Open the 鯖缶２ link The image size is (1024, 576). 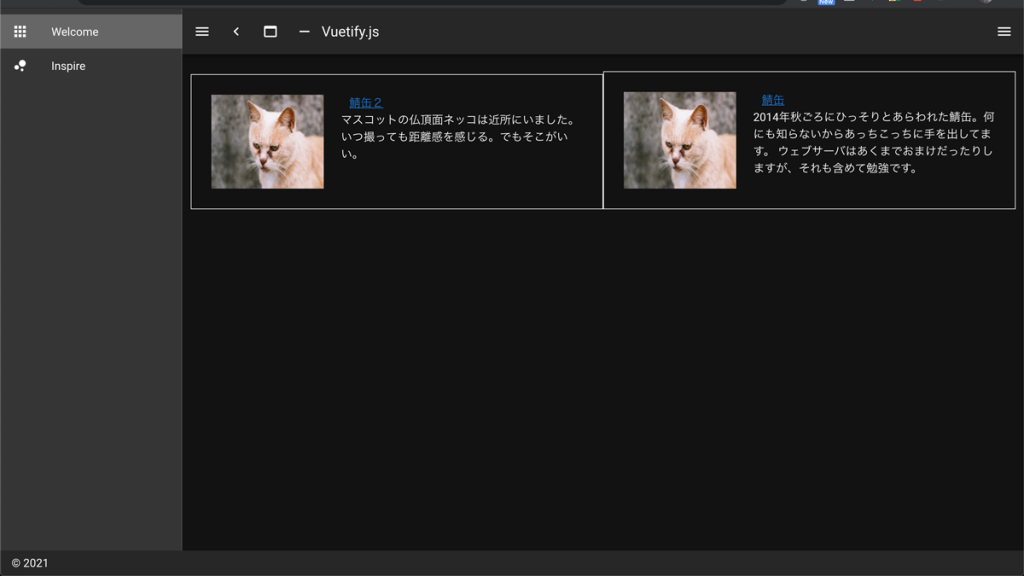[x=366, y=103]
